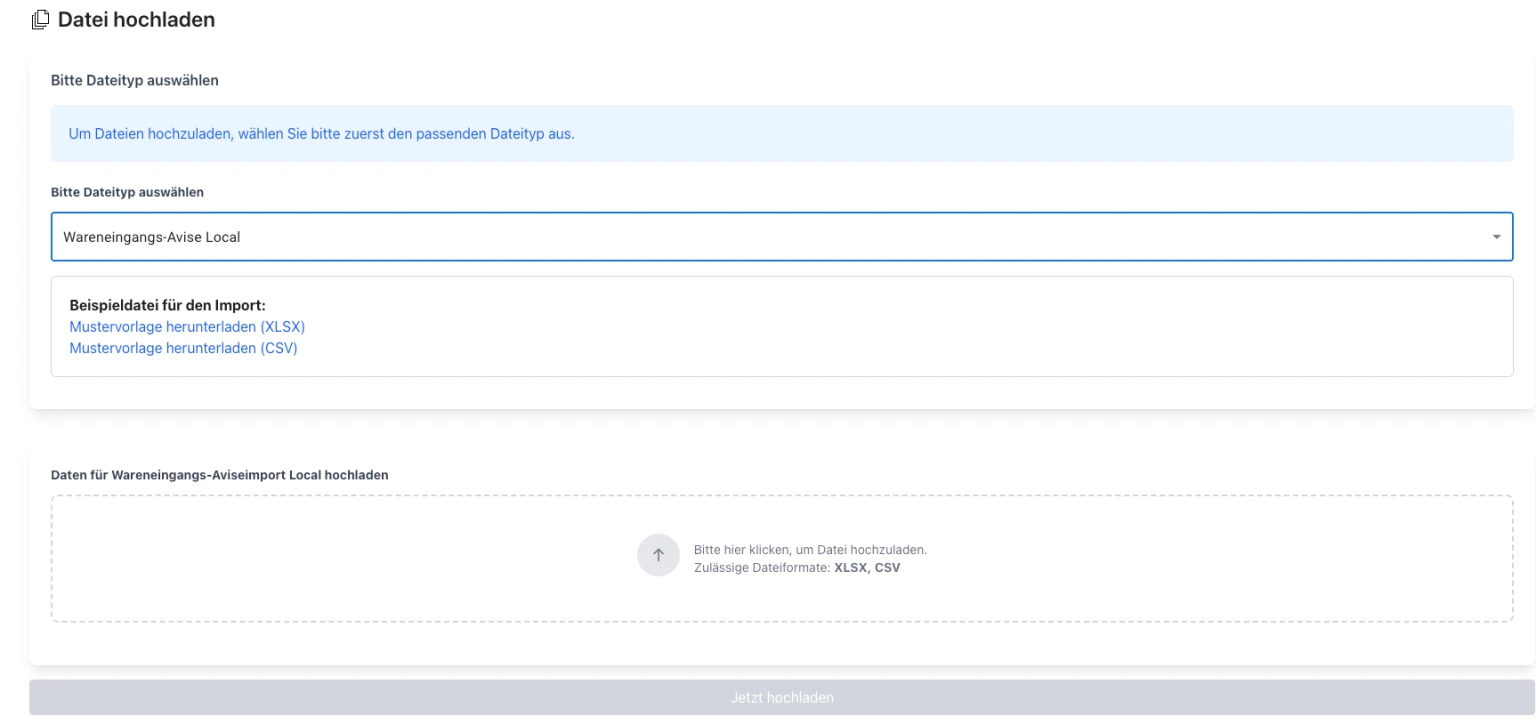Click the Jetzt hochladen button
The height and width of the screenshot is (724, 1536).
pyautogui.click(x=782, y=697)
